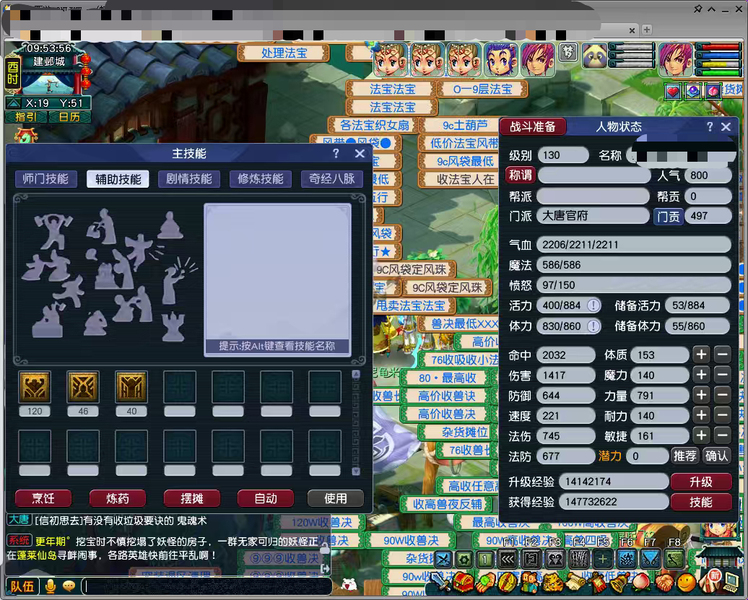This screenshot has width=748, height=600.
Task: Decrease 力量 with the minus button
Action: pyautogui.click(x=722, y=395)
